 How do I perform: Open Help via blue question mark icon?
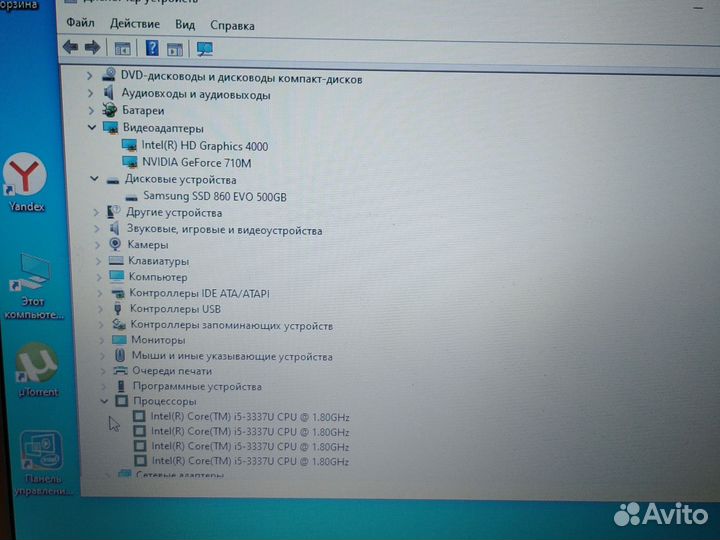(152, 48)
